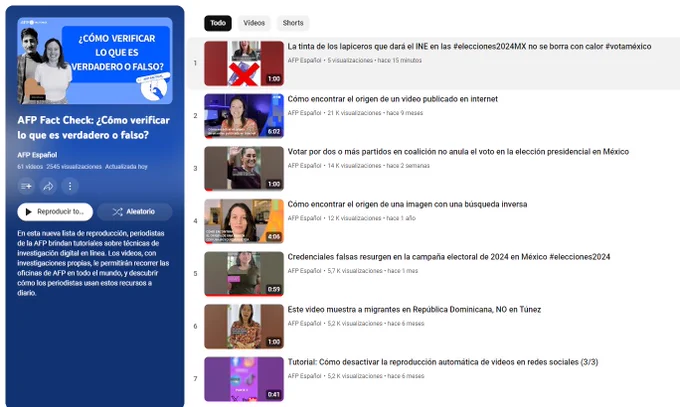
Task: Open the AFP Español channel link in sidebar
Action: 37,155
